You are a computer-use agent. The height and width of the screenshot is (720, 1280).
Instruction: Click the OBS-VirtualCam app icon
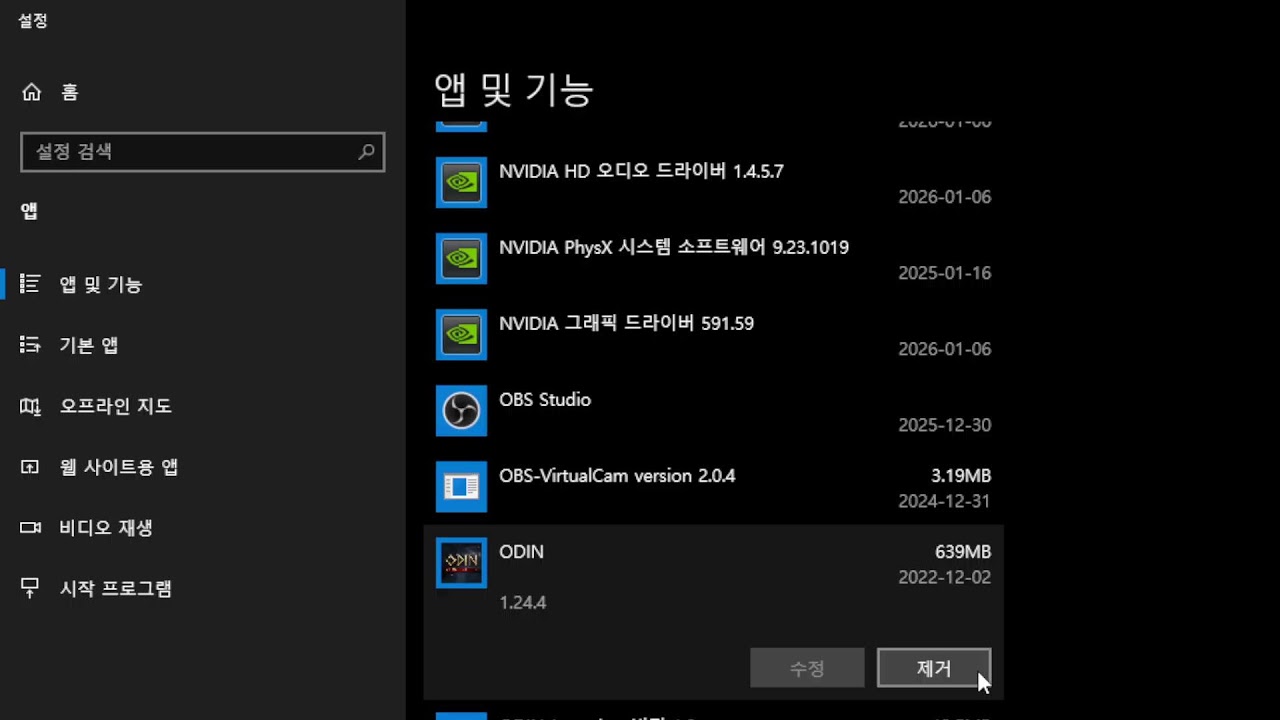461,486
